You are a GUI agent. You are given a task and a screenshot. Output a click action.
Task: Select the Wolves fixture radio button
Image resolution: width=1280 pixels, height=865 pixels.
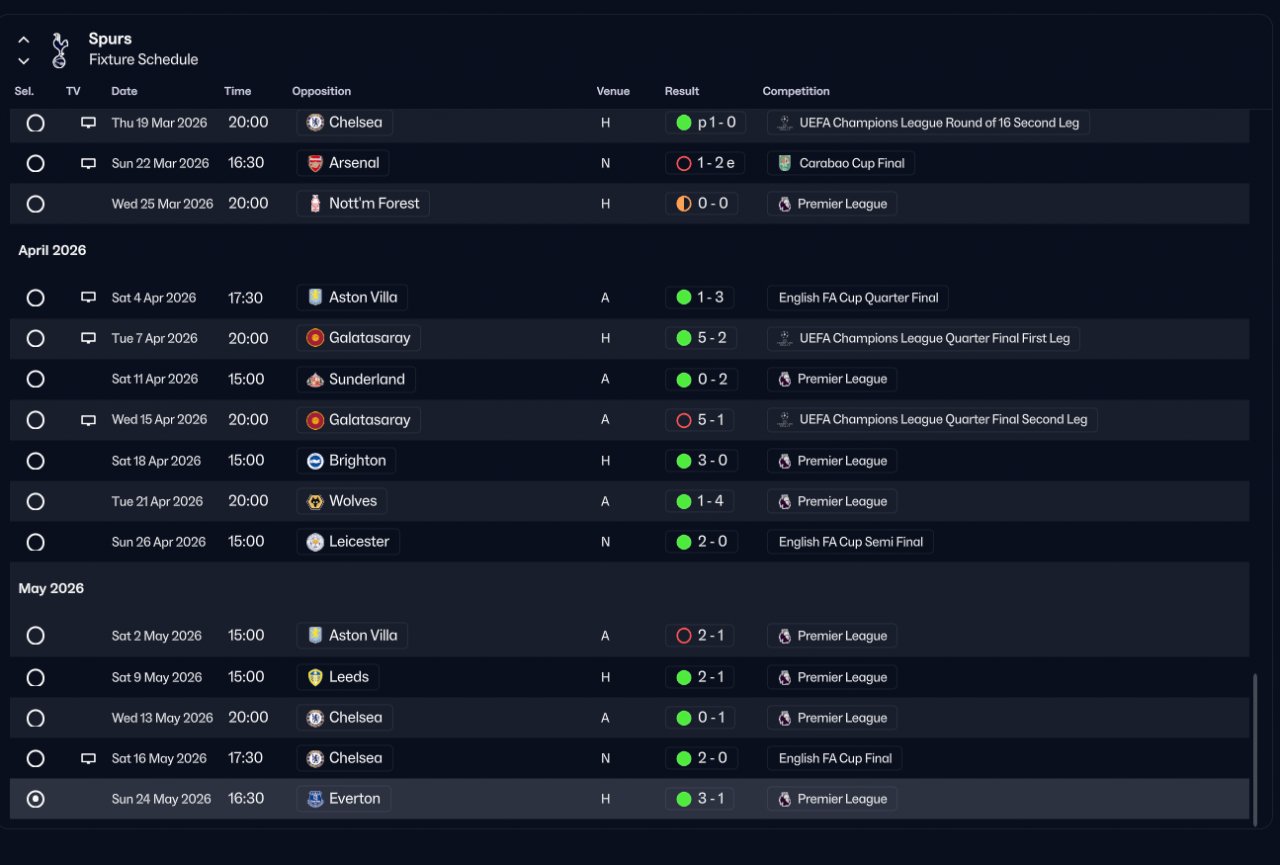pyautogui.click(x=35, y=501)
